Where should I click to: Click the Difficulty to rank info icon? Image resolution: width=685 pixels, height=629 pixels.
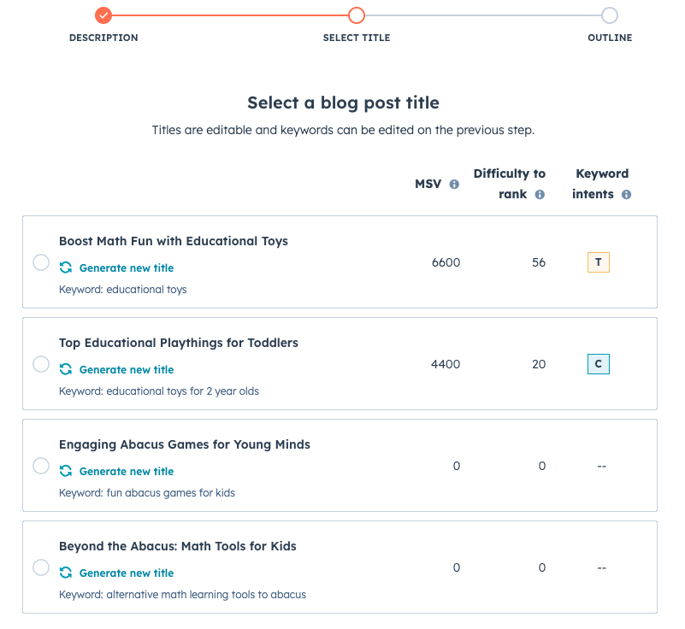[540, 194]
